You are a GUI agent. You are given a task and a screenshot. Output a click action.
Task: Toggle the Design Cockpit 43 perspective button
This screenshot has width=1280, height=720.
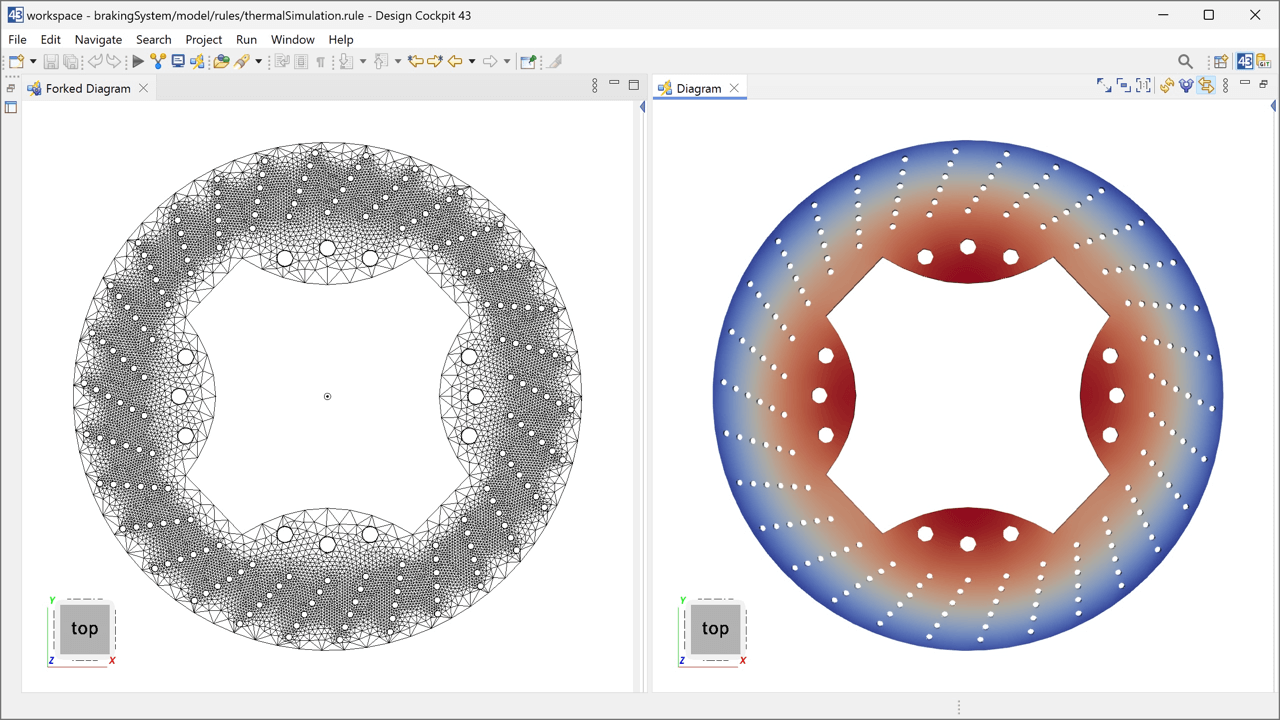tap(1244, 62)
